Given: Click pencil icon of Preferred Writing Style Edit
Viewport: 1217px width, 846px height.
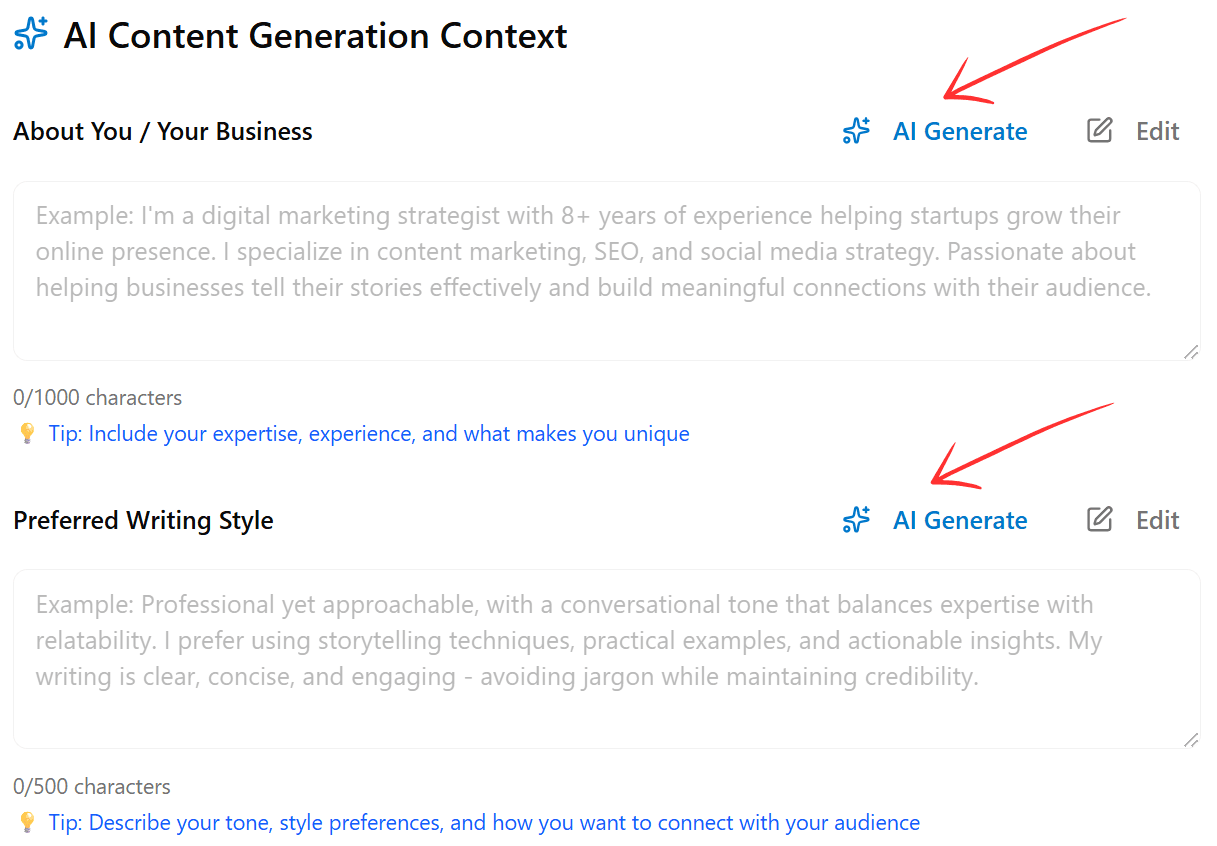Looking at the screenshot, I should (x=1099, y=520).
